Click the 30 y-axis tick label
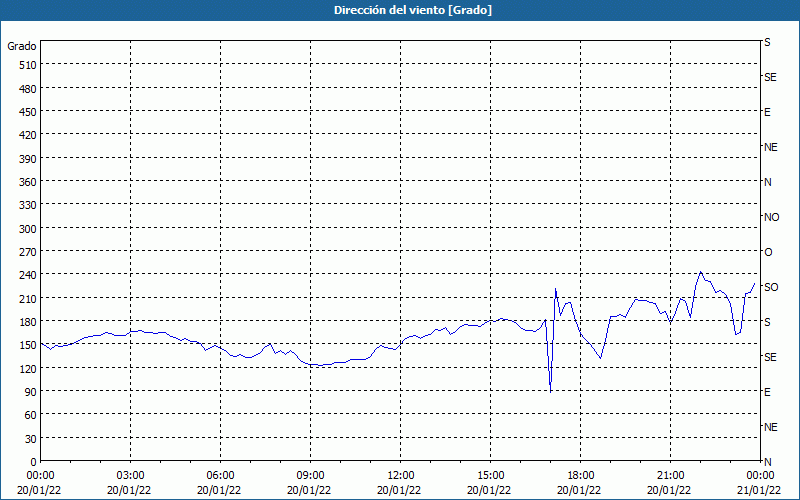The width and height of the screenshot is (800, 500). [31, 439]
